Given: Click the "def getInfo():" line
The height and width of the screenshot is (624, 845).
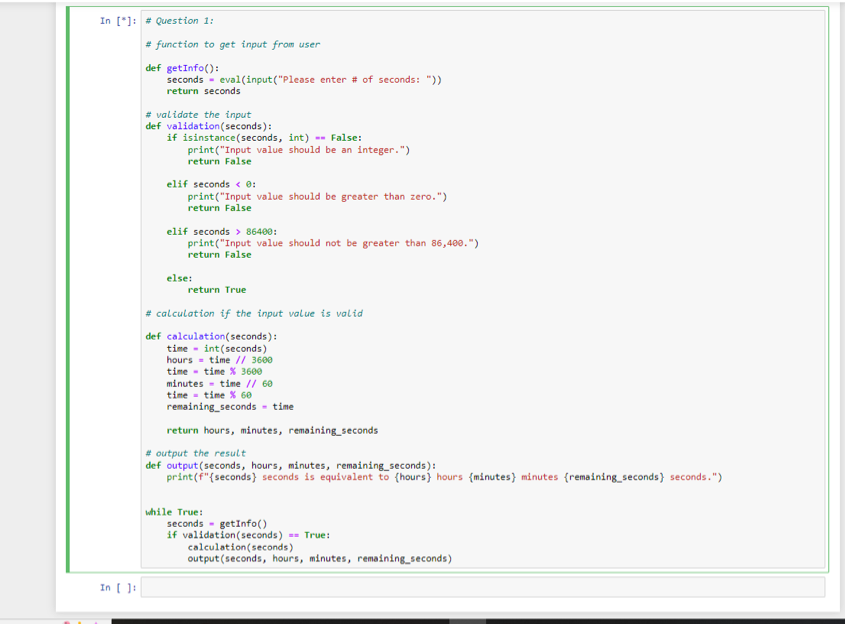Looking at the screenshot, I should click(182, 68).
